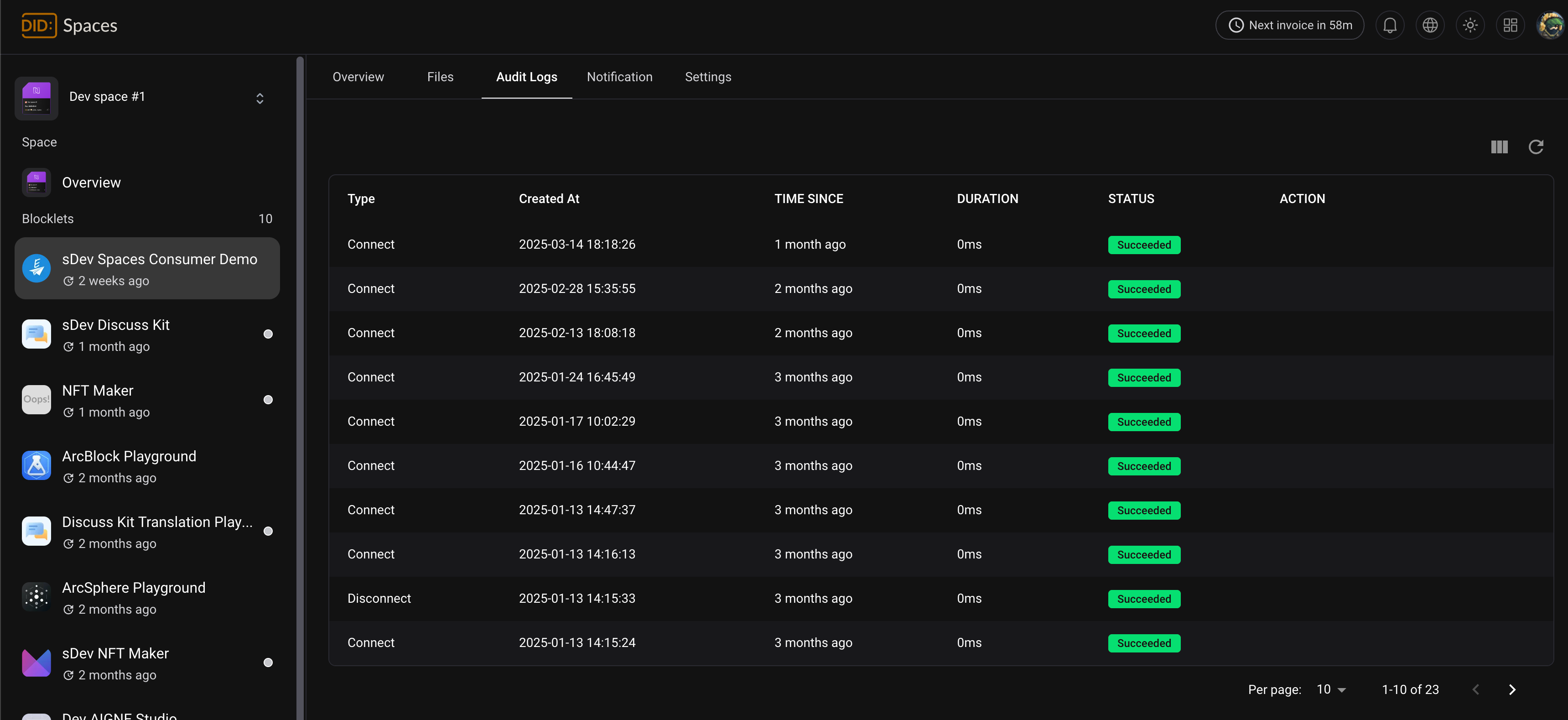
Task: Click the user avatar in header
Action: point(1550,26)
